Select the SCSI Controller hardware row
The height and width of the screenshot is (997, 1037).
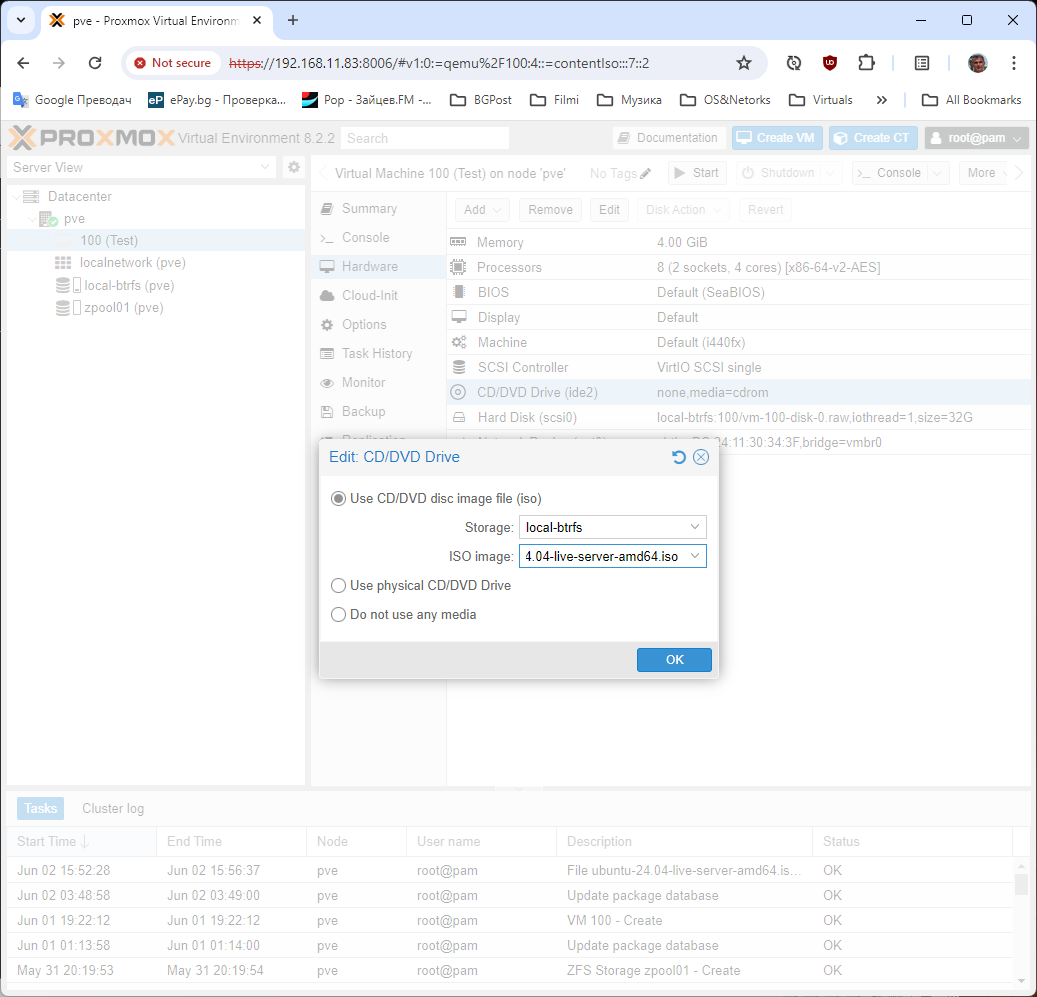739,368
